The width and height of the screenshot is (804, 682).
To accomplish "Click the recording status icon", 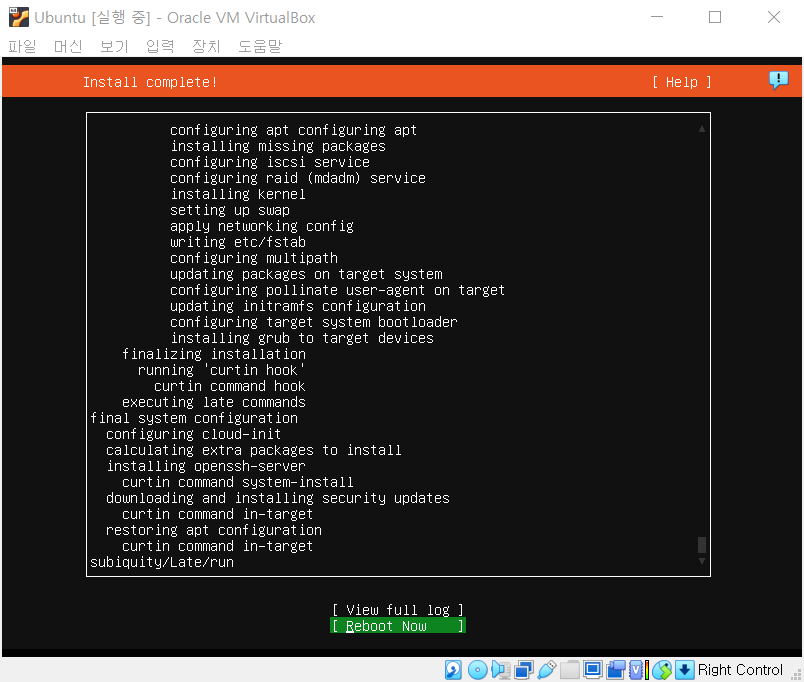I will (616, 670).
